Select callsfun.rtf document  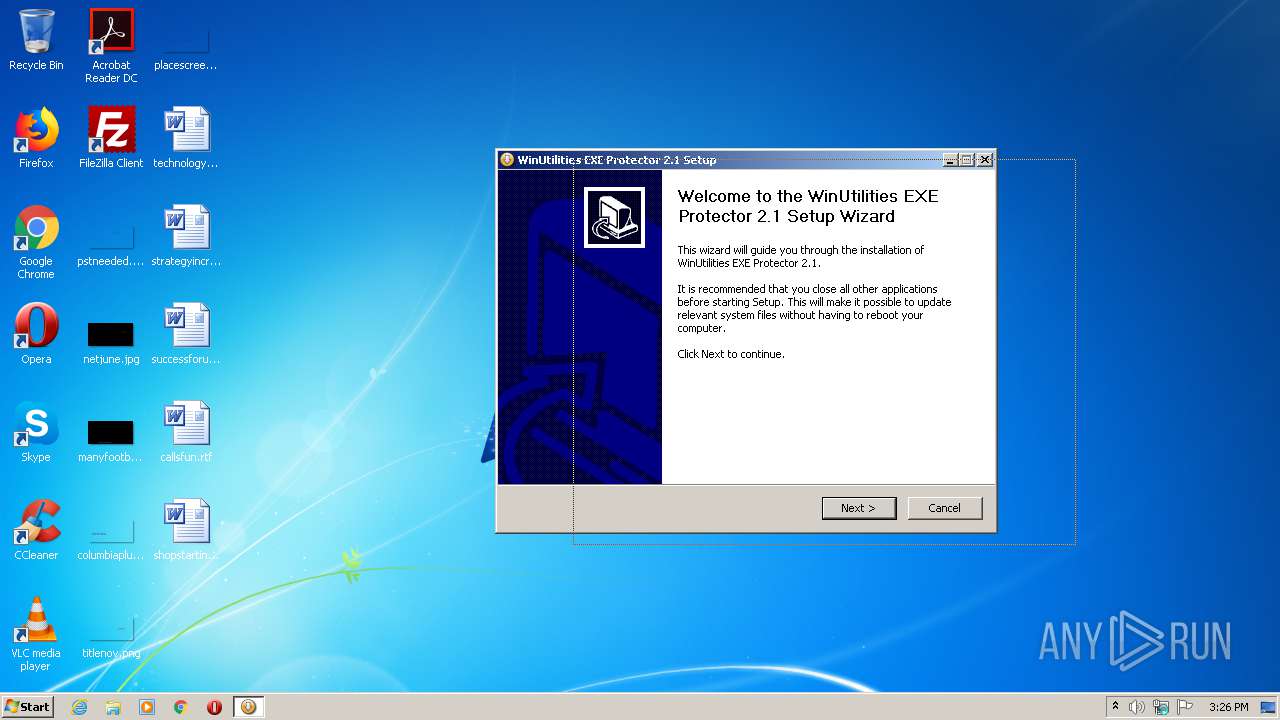click(186, 432)
